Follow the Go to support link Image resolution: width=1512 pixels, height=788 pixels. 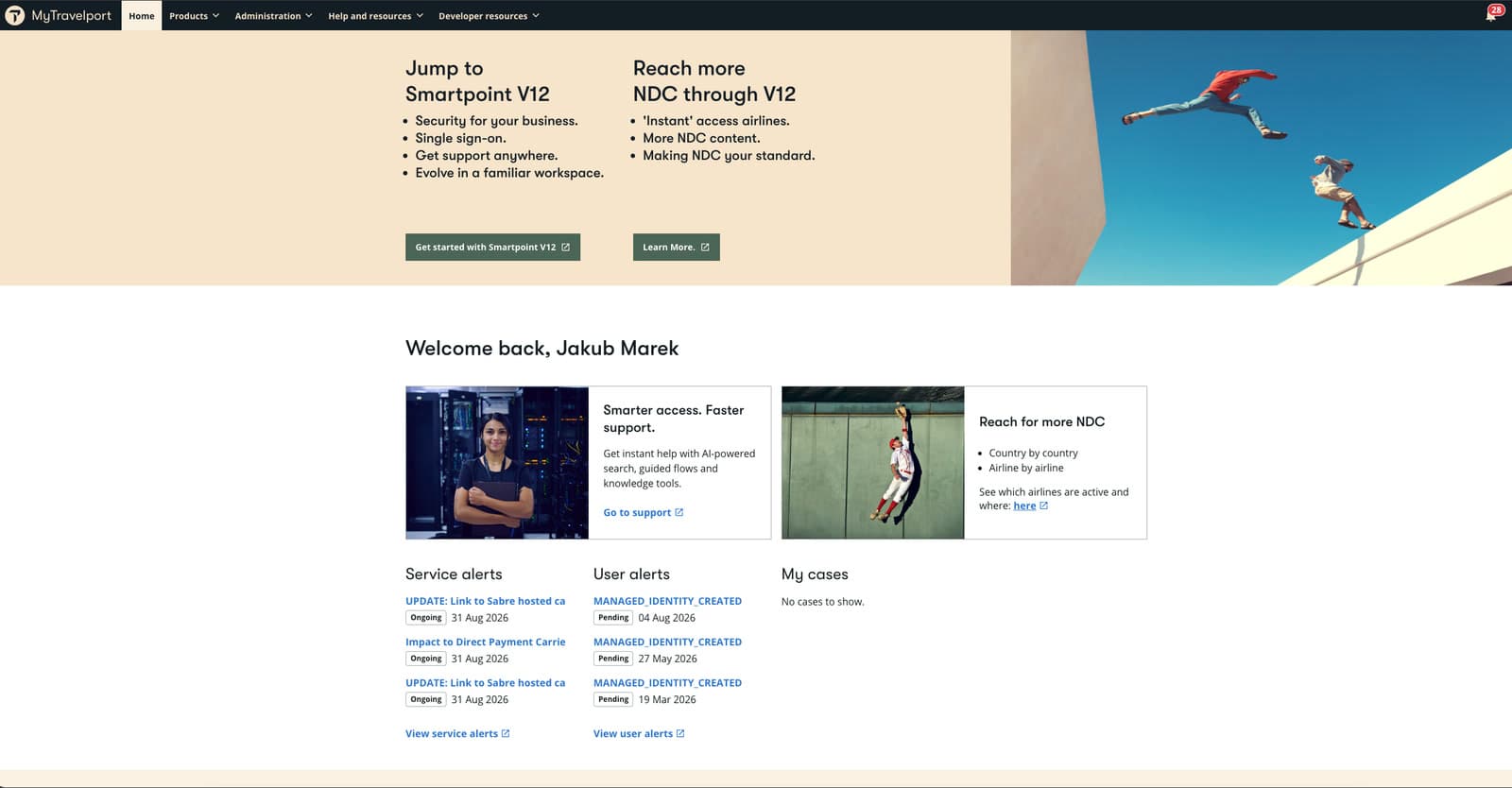coord(644,513)
